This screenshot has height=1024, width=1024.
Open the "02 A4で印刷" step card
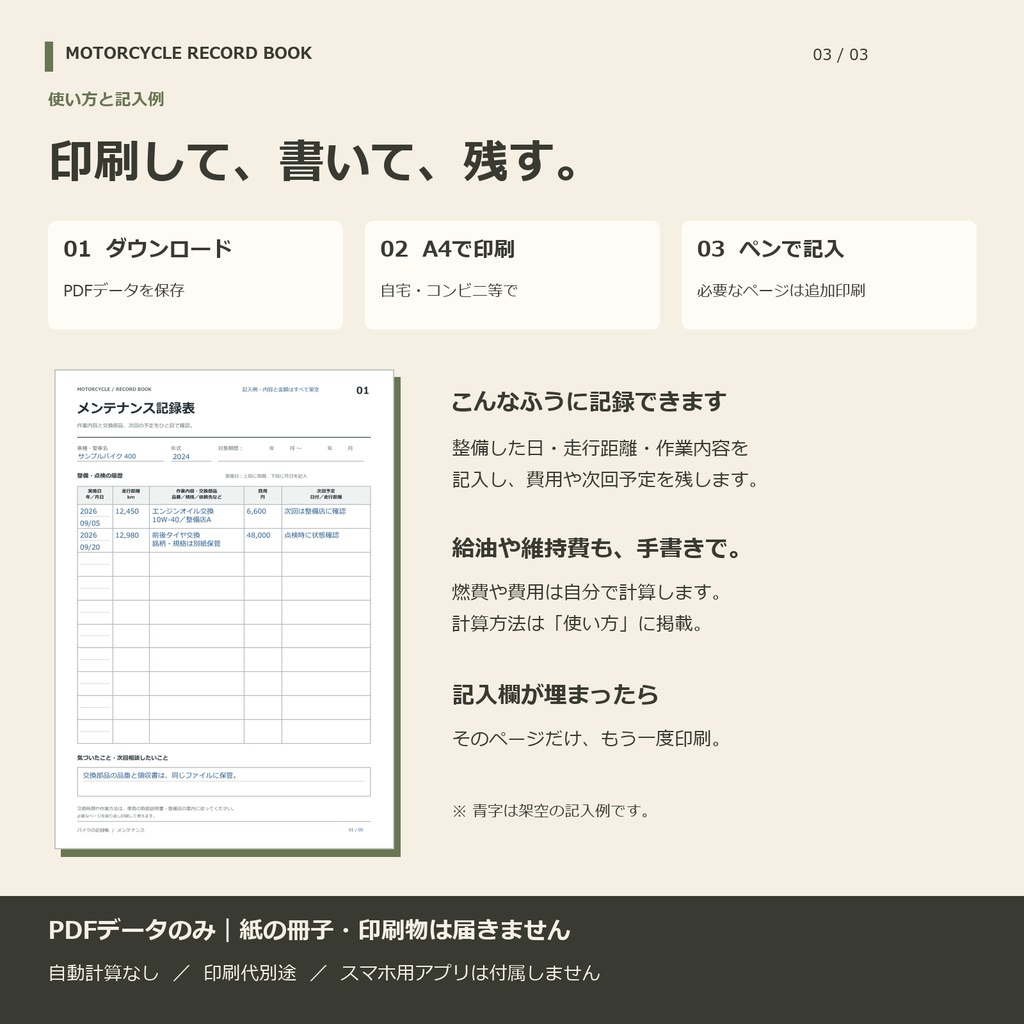(x=512, y=275)
